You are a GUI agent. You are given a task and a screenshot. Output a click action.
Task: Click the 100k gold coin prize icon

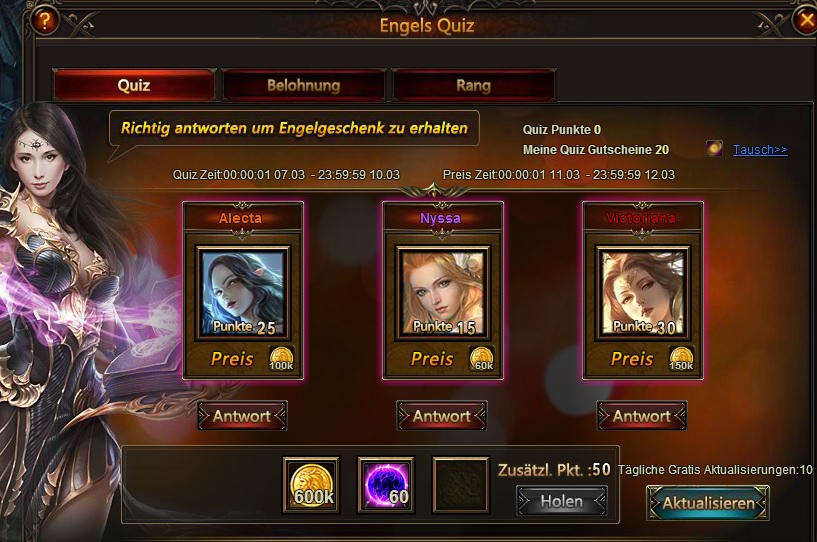coord(281,359)
